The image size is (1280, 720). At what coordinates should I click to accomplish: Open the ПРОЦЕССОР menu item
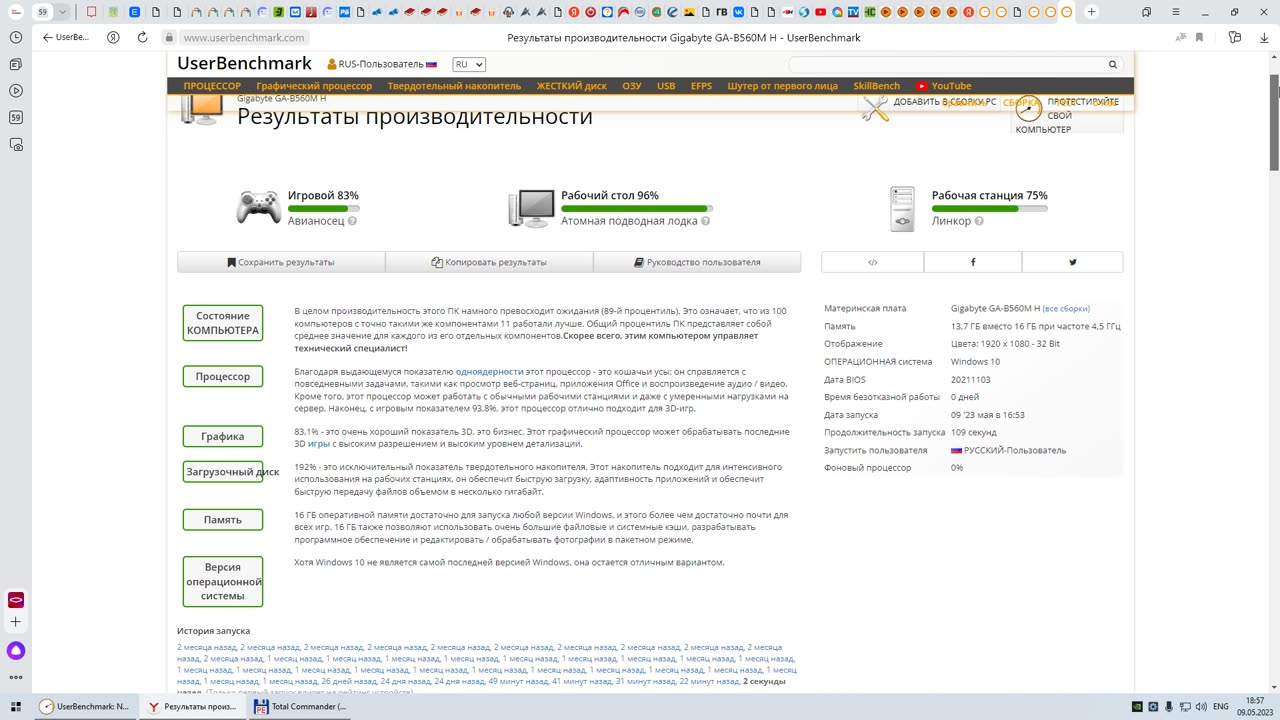click(212, 86)
